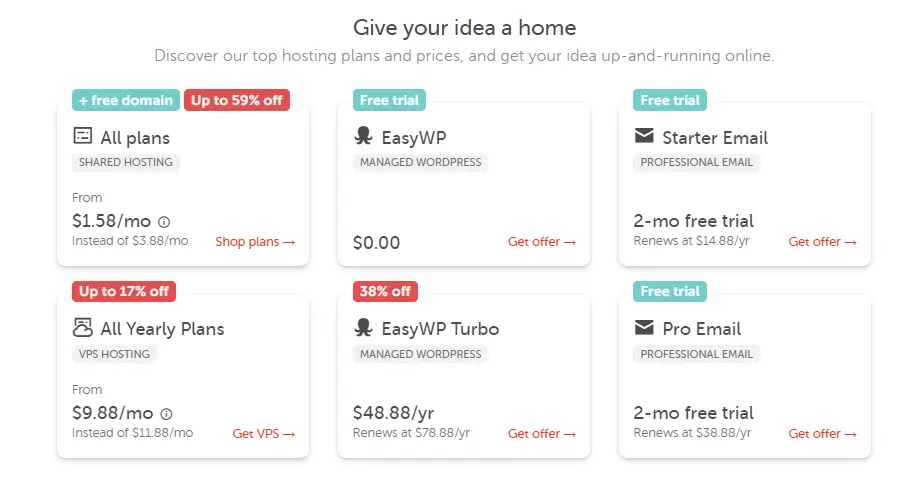911x485 pixels.
Task: Click the Pro Email envelope icon
Action: [x=644, y=328]
